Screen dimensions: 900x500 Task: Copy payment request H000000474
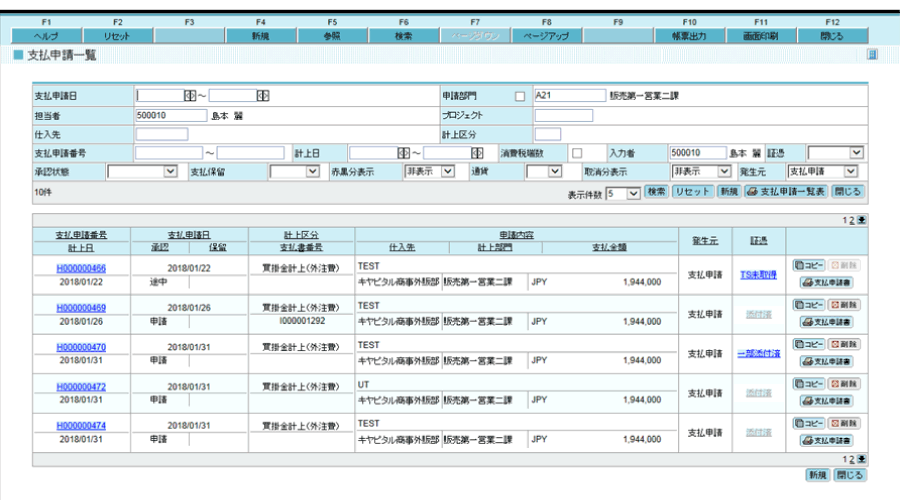pyautogui.click(x=809, y=423)
